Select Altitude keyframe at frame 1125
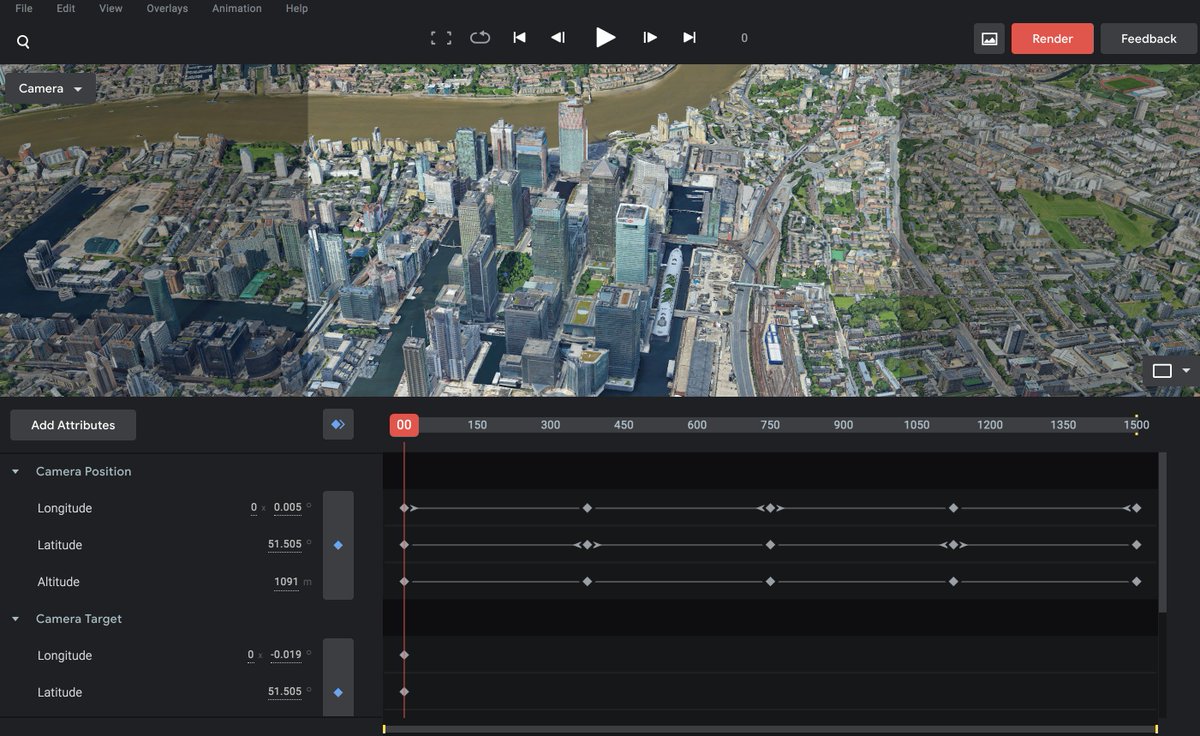This screenshot has width=1200, height=736. [953, 582]
